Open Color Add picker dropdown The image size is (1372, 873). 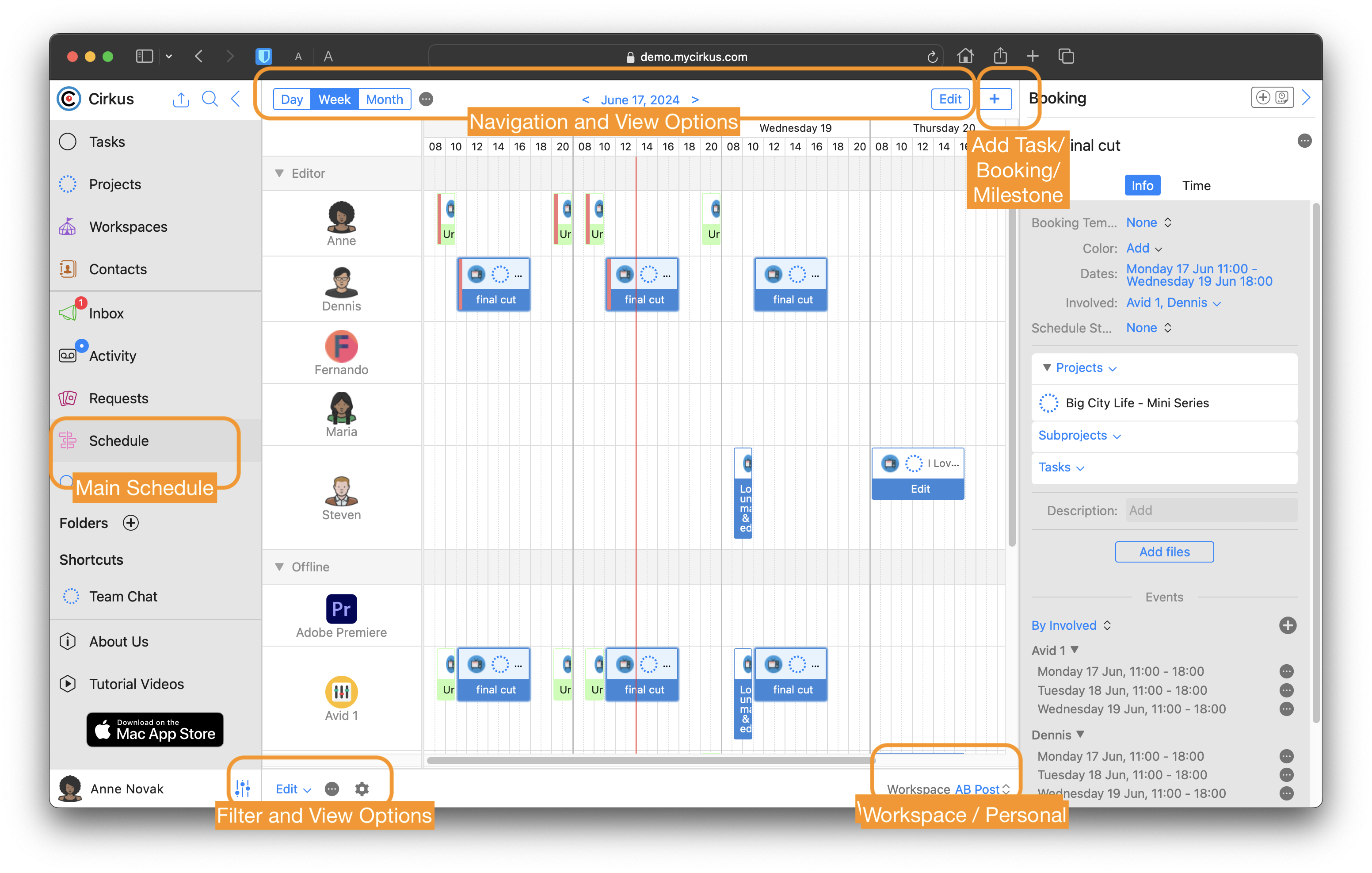[x=1143, y=248]
